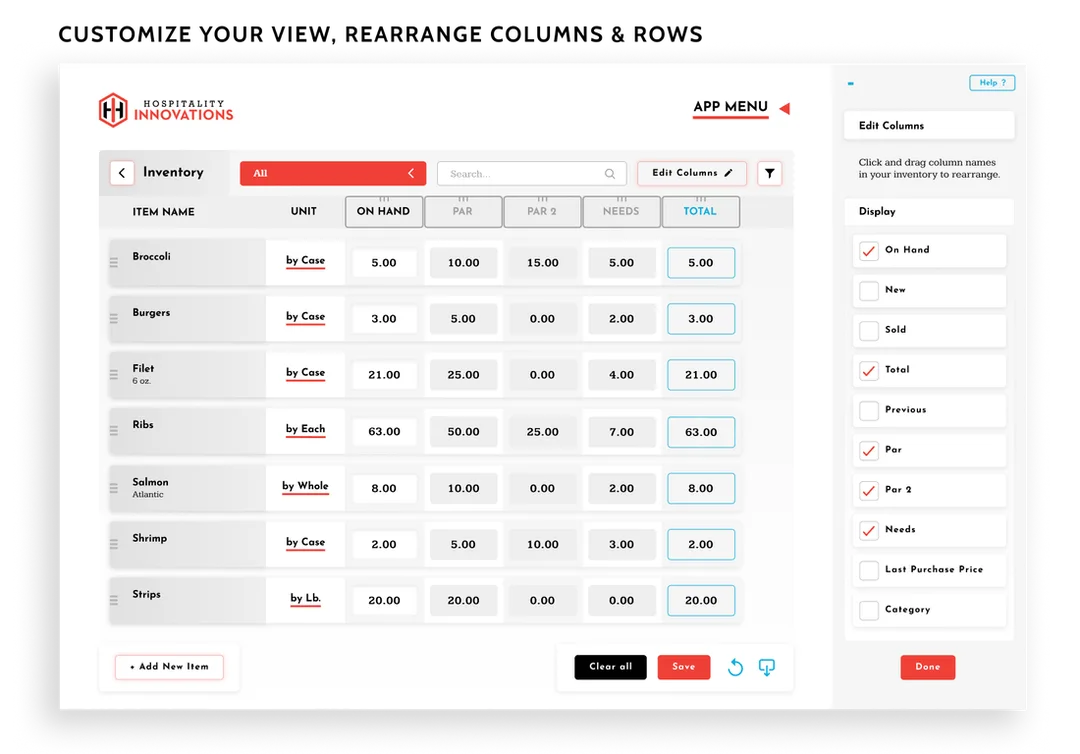The height and width of the screenshot is (754, 1080).
Task: Uncheck the On Hand display checkbox
Action: pyautogui.click(x=869, y=251)
